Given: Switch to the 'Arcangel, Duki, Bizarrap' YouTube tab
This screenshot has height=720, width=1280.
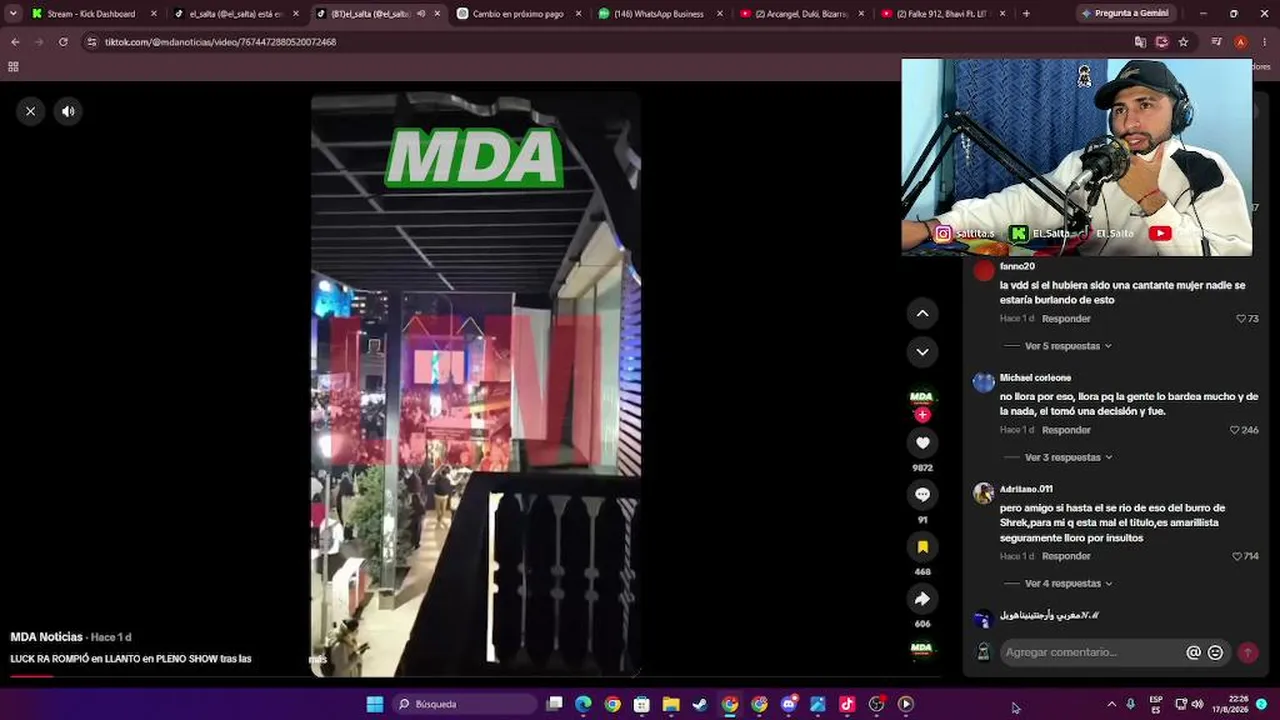Looking at the screenshot, I should point(802,14).
